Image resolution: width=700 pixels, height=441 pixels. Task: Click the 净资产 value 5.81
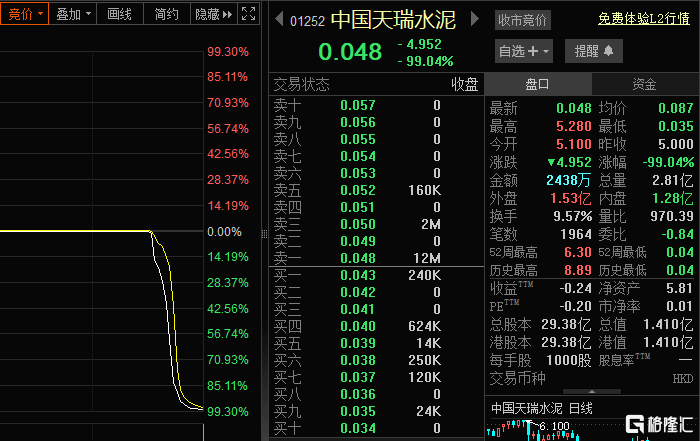(679, 288)
